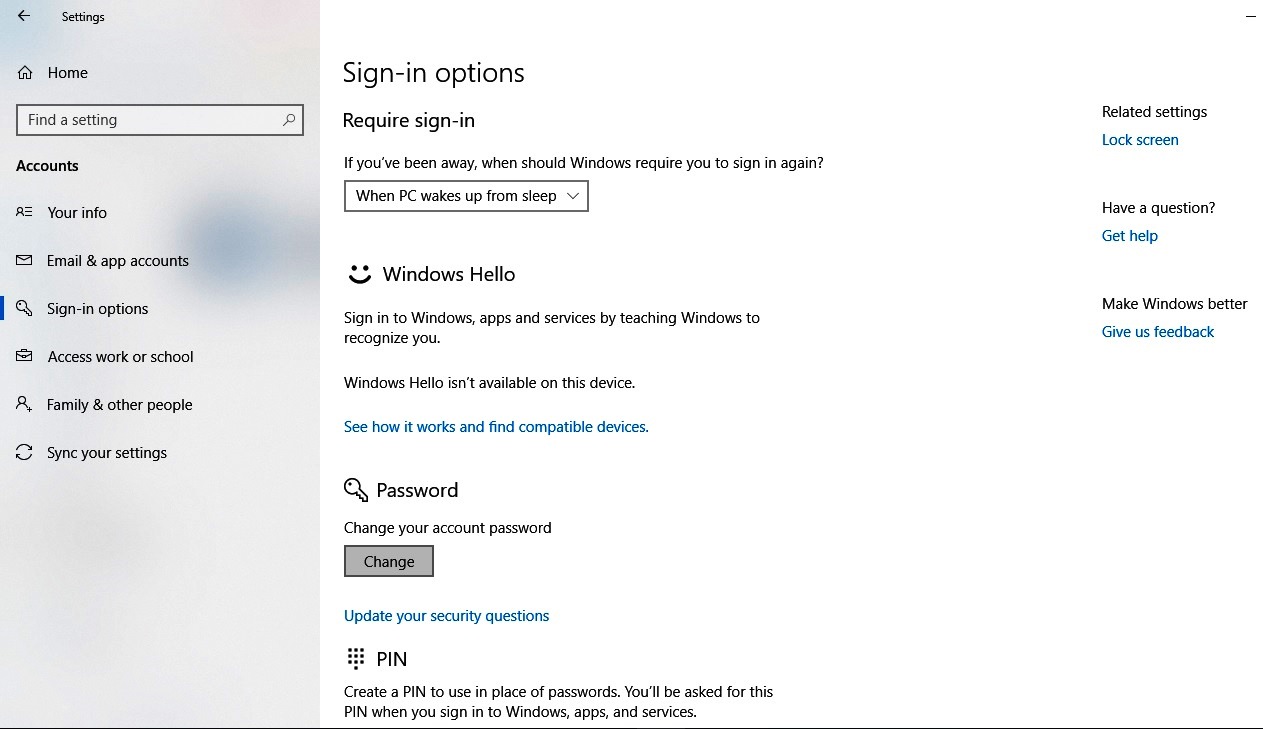Click the back arrow icon
Viewport: 1263px width, 729px height.
click(24, 16)
